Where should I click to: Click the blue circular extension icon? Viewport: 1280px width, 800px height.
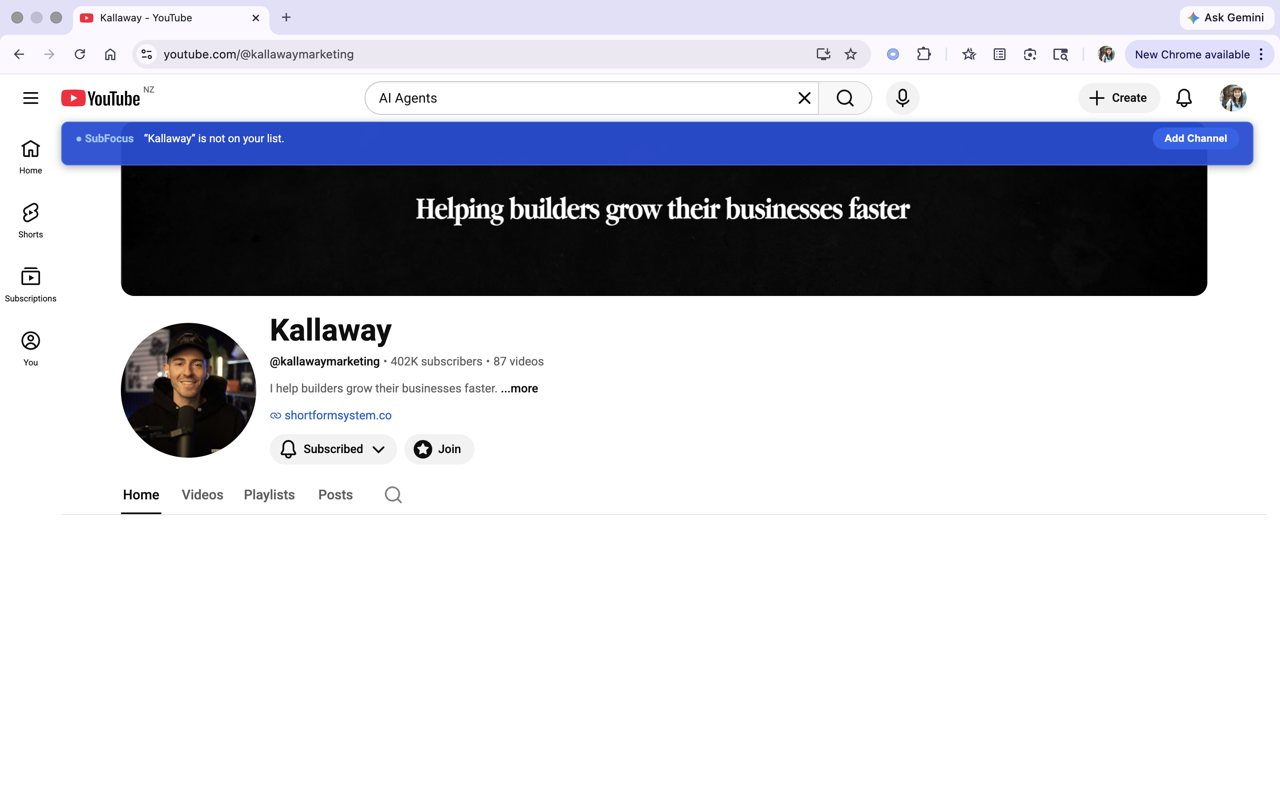click(x=893, y=54)
